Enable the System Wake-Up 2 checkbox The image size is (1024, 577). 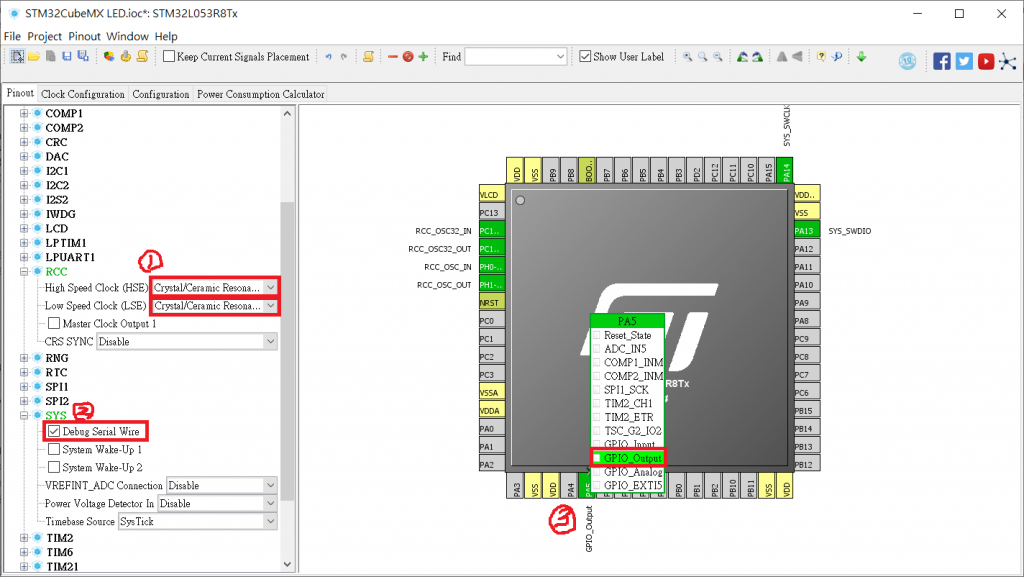pyautogui.click(x=54, y=467)
